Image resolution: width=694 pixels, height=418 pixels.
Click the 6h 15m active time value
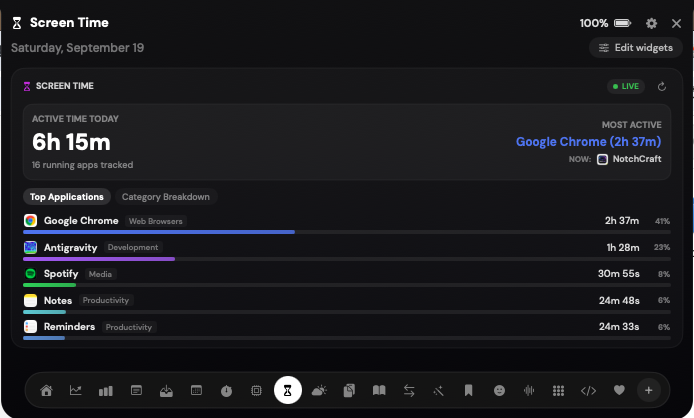[71, 142]
